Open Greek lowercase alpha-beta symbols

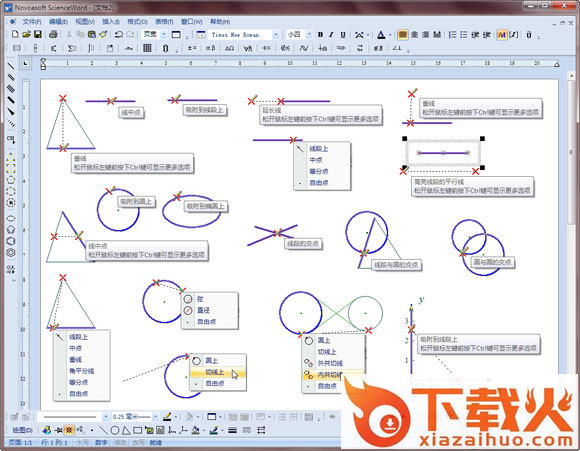[x=210, y=48]
